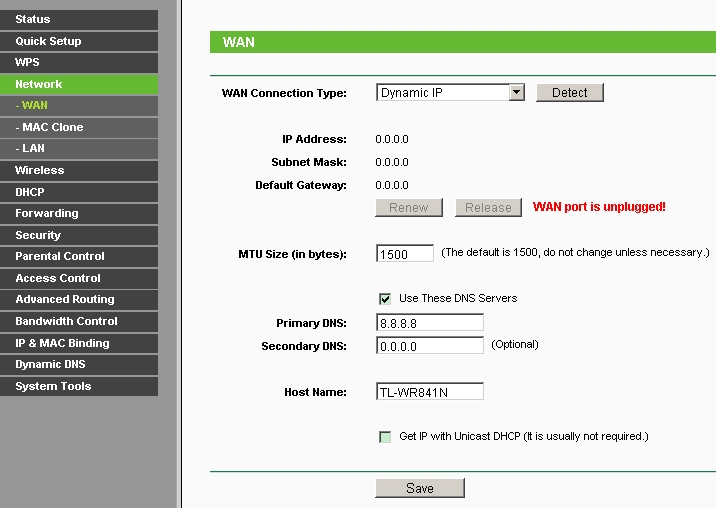This screenshot has width=716, height=508.
Task: Click the Host Name input field
Action: (x=430, y=392)
